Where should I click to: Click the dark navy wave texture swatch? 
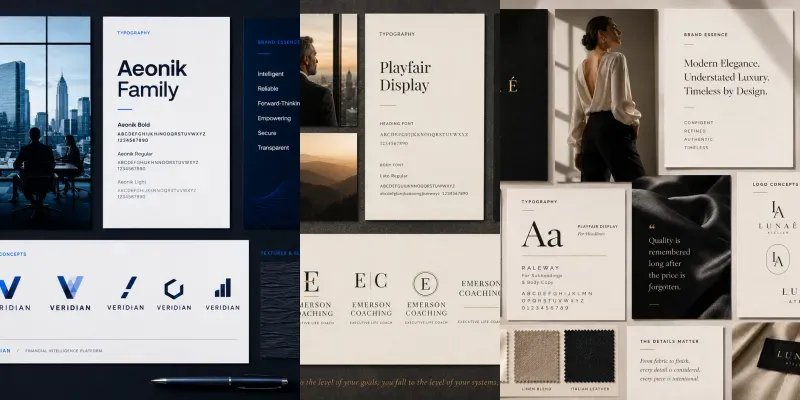(x=280, y=310)
